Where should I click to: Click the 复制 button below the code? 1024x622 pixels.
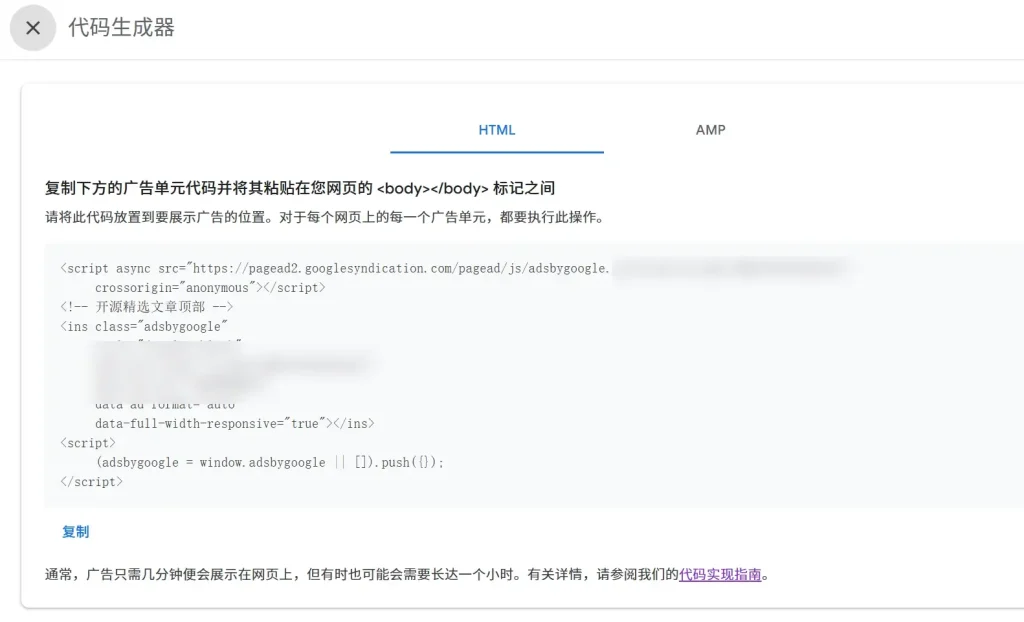click(76, 532)
